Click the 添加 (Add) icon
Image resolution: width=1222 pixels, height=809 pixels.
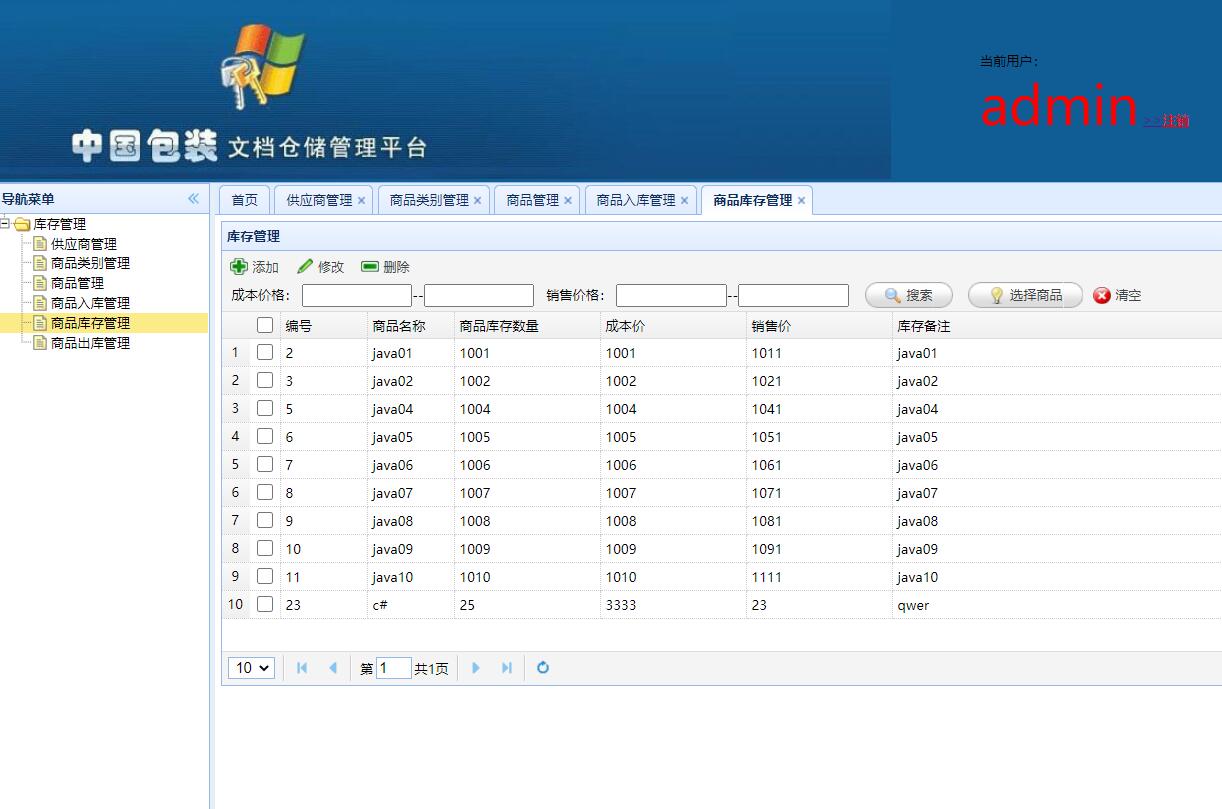point(240,266)
